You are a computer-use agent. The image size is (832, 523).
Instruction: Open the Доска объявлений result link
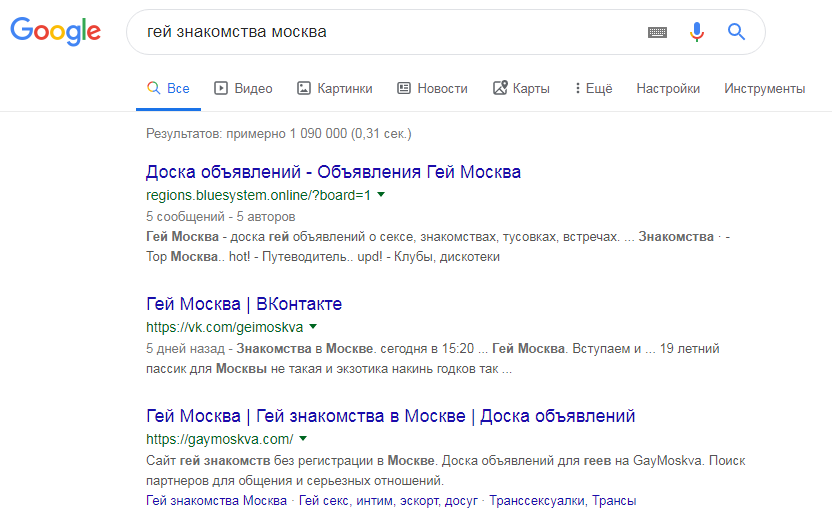[x=333, y=172]
